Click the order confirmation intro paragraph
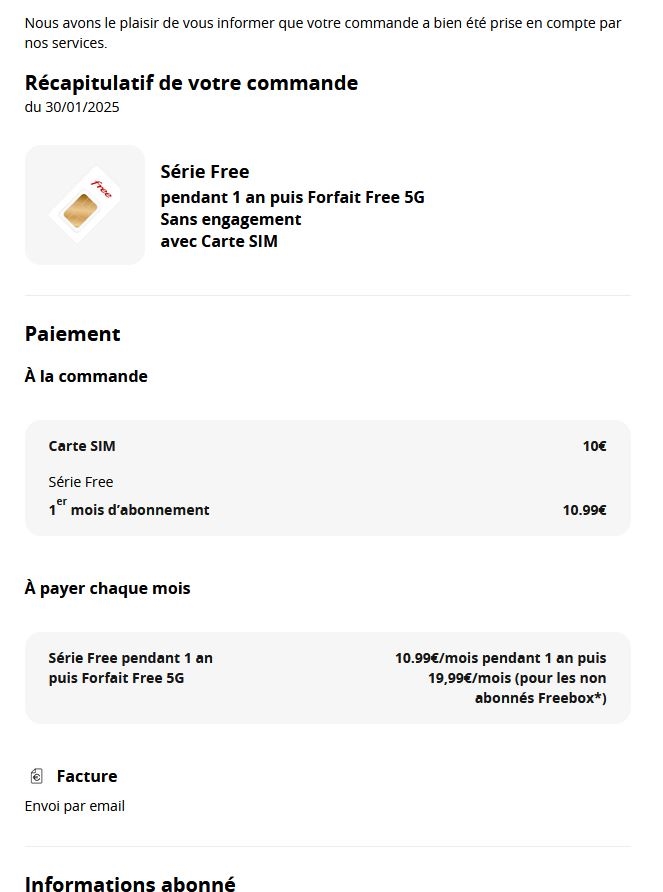Screen dimensions: 663x892 [322, 32]
